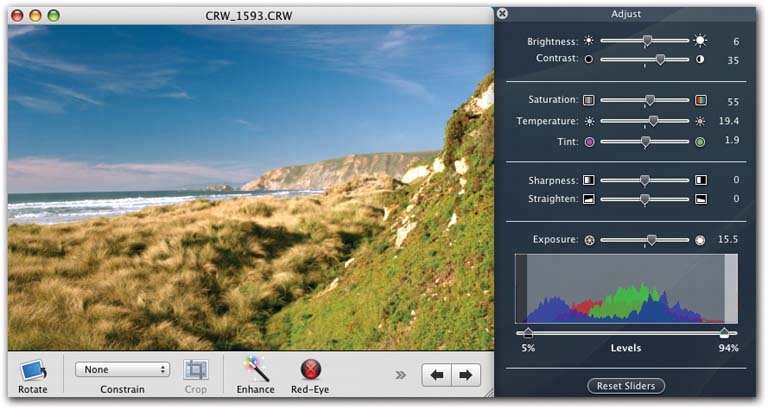Click the Brightness slider handle
Image resolution: width=768 pixels, height=410 pixels.
click(647, 41)
